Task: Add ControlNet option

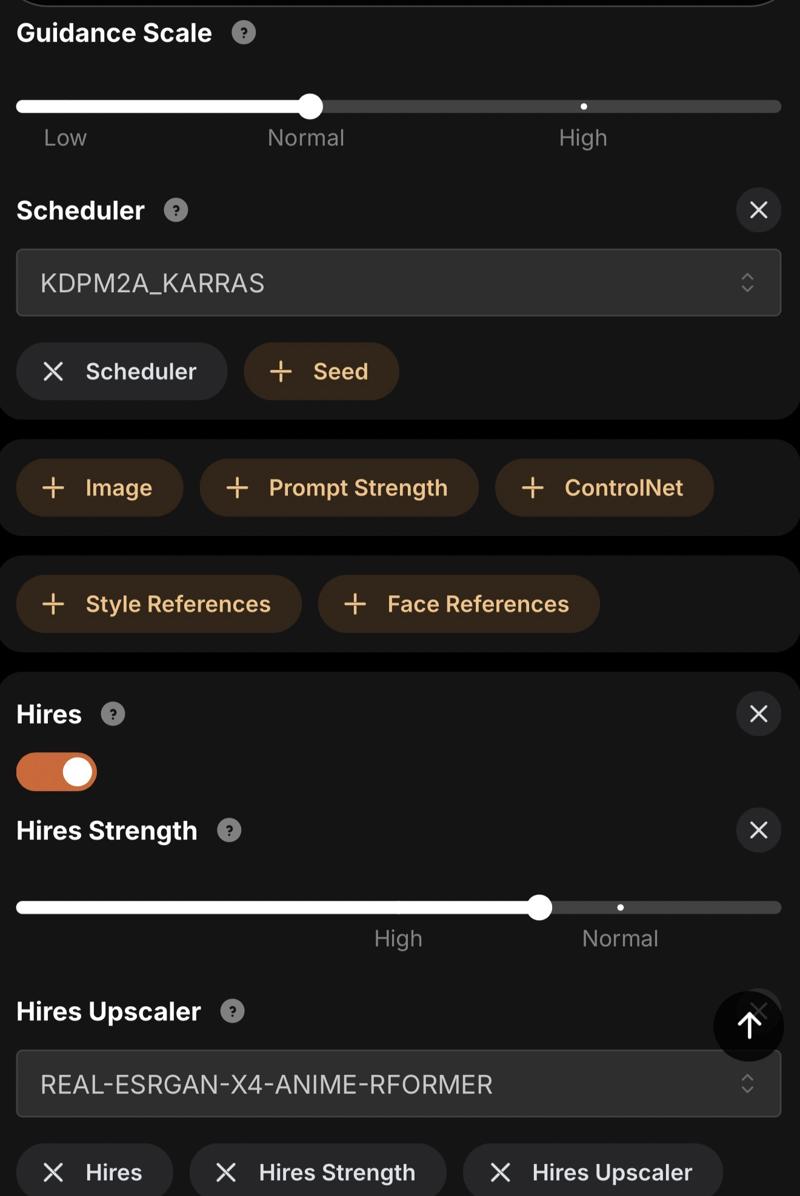Action: 604,488
